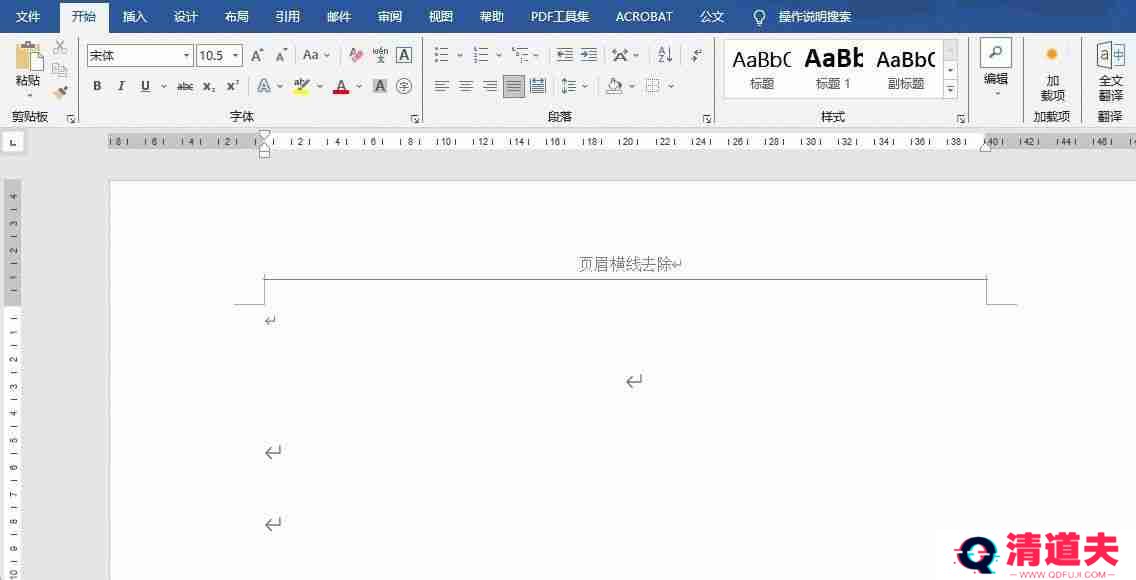
Task: Open the phonetic guide (wén) tool
Action: click(x=380, y=55)
